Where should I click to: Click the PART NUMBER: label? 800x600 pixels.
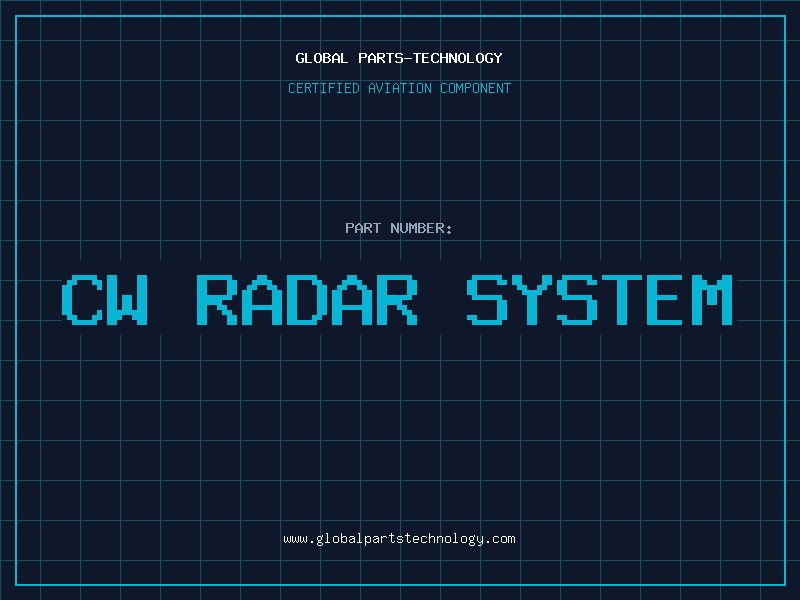(398, 228)
